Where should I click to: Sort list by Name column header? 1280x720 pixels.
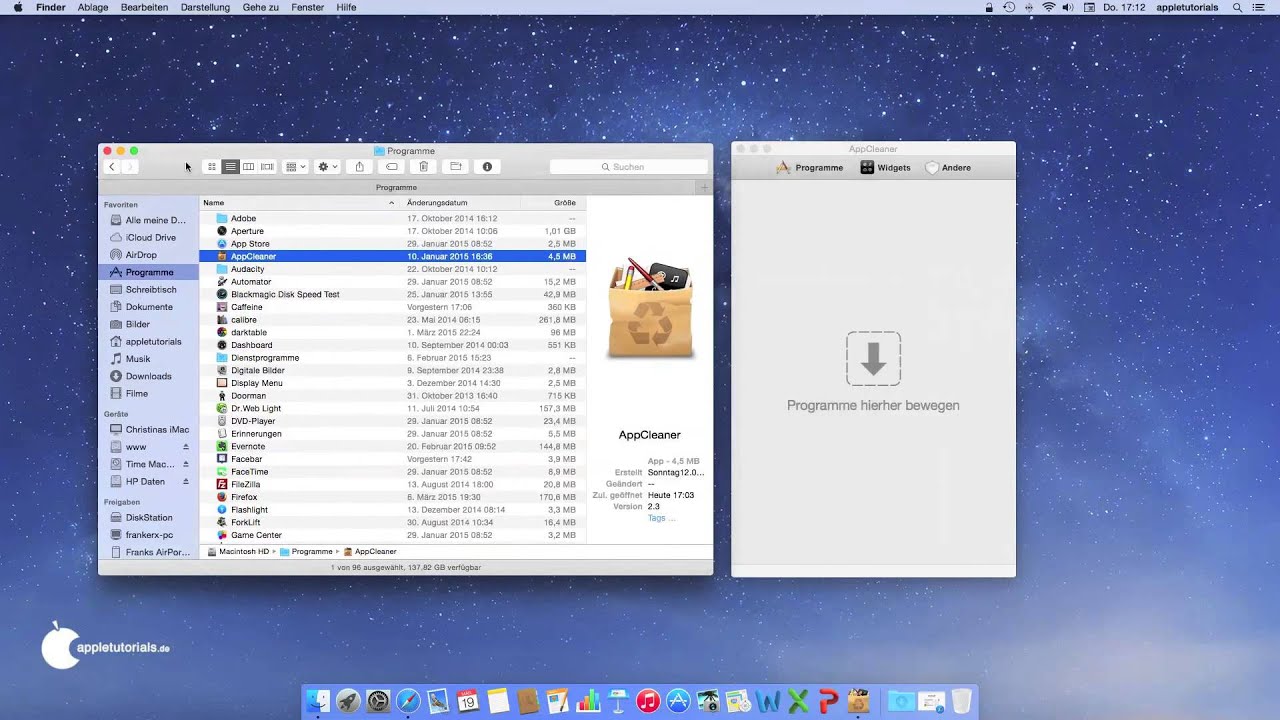[x=299, y=203]
